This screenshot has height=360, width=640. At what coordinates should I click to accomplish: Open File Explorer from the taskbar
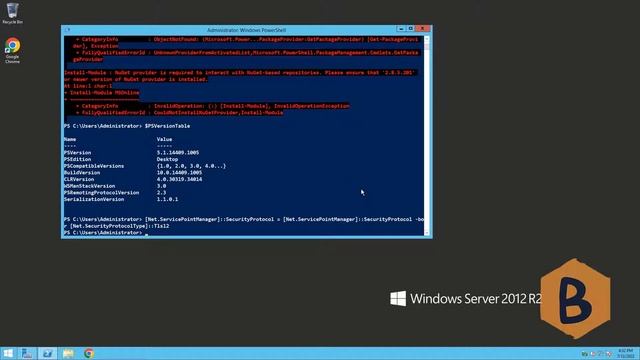click(x=68, y=353)
